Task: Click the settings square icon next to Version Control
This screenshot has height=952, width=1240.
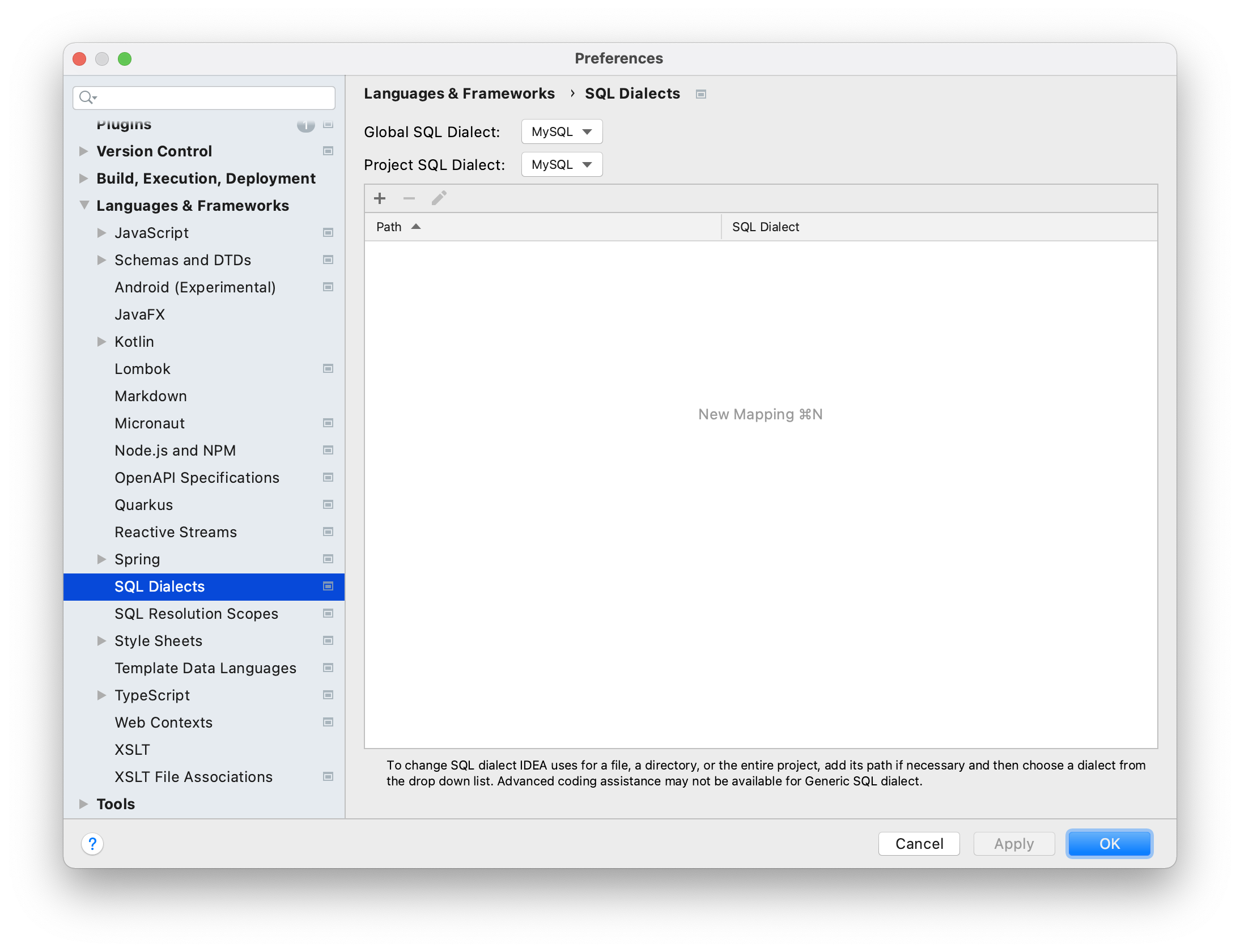Action: (x=328, y=151)
